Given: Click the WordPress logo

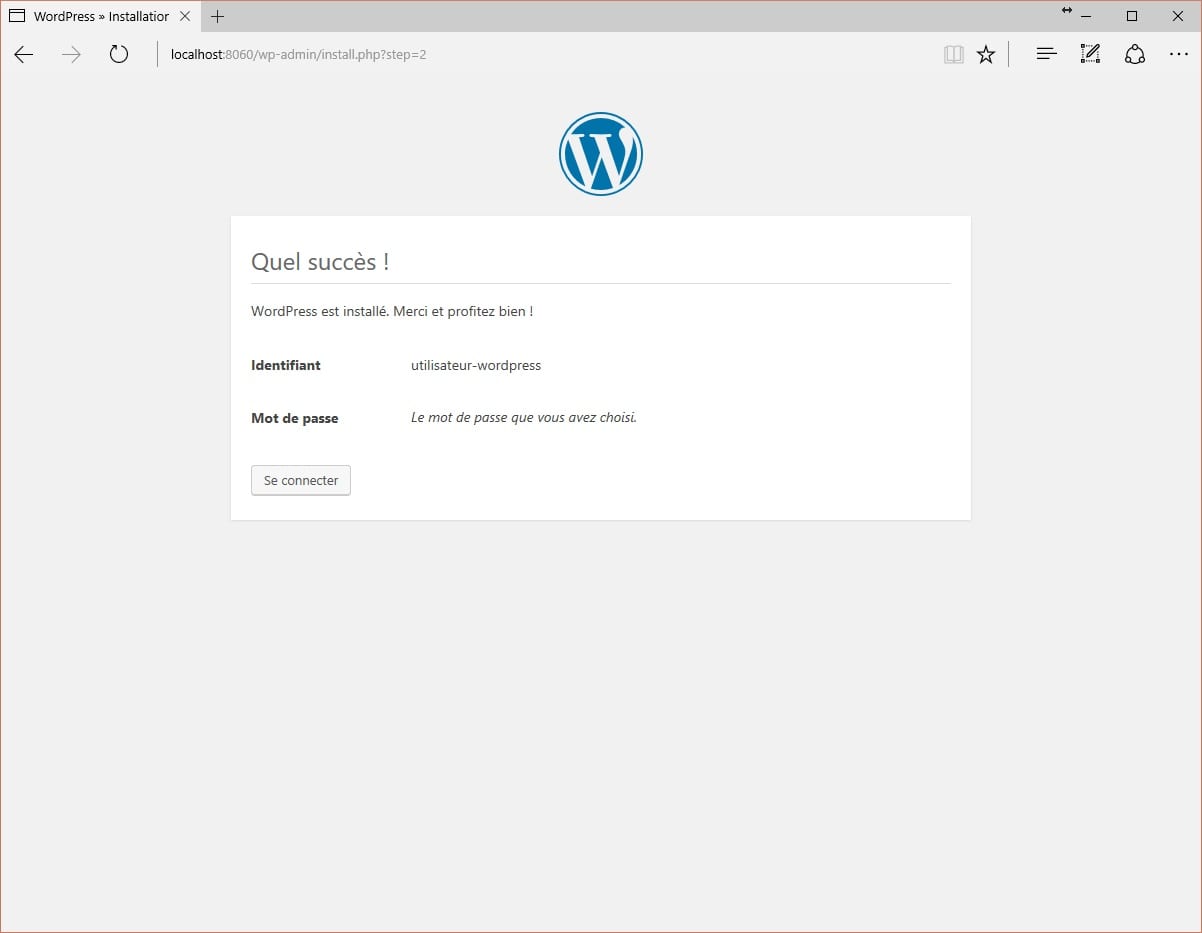Looking at the screenshot, I should pyautogui.click(x=600, y=154).
